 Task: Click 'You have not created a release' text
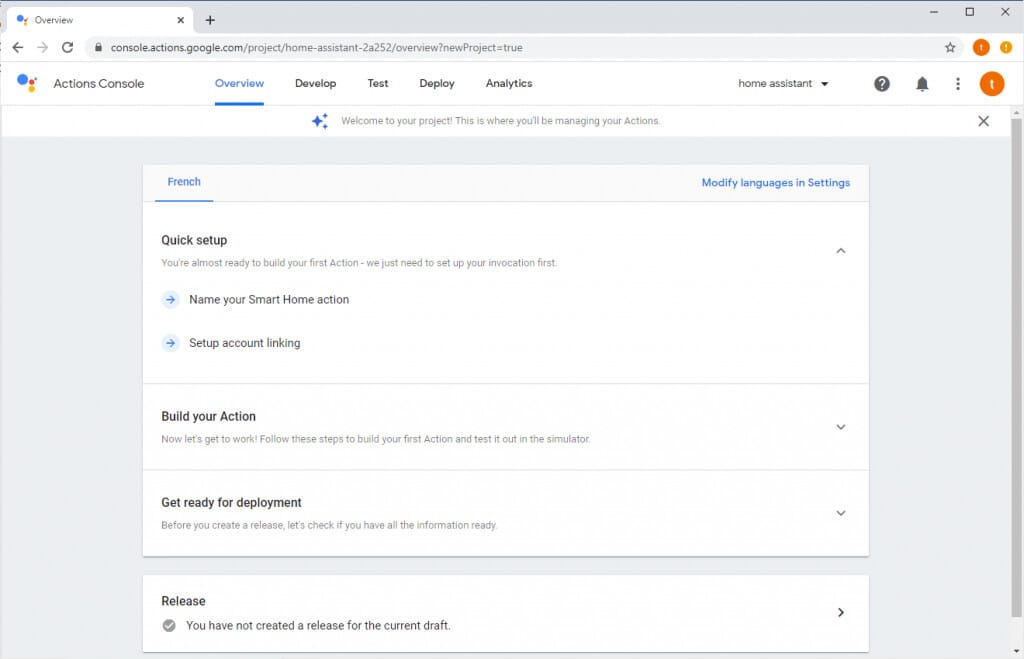click(x=318, y=625)
